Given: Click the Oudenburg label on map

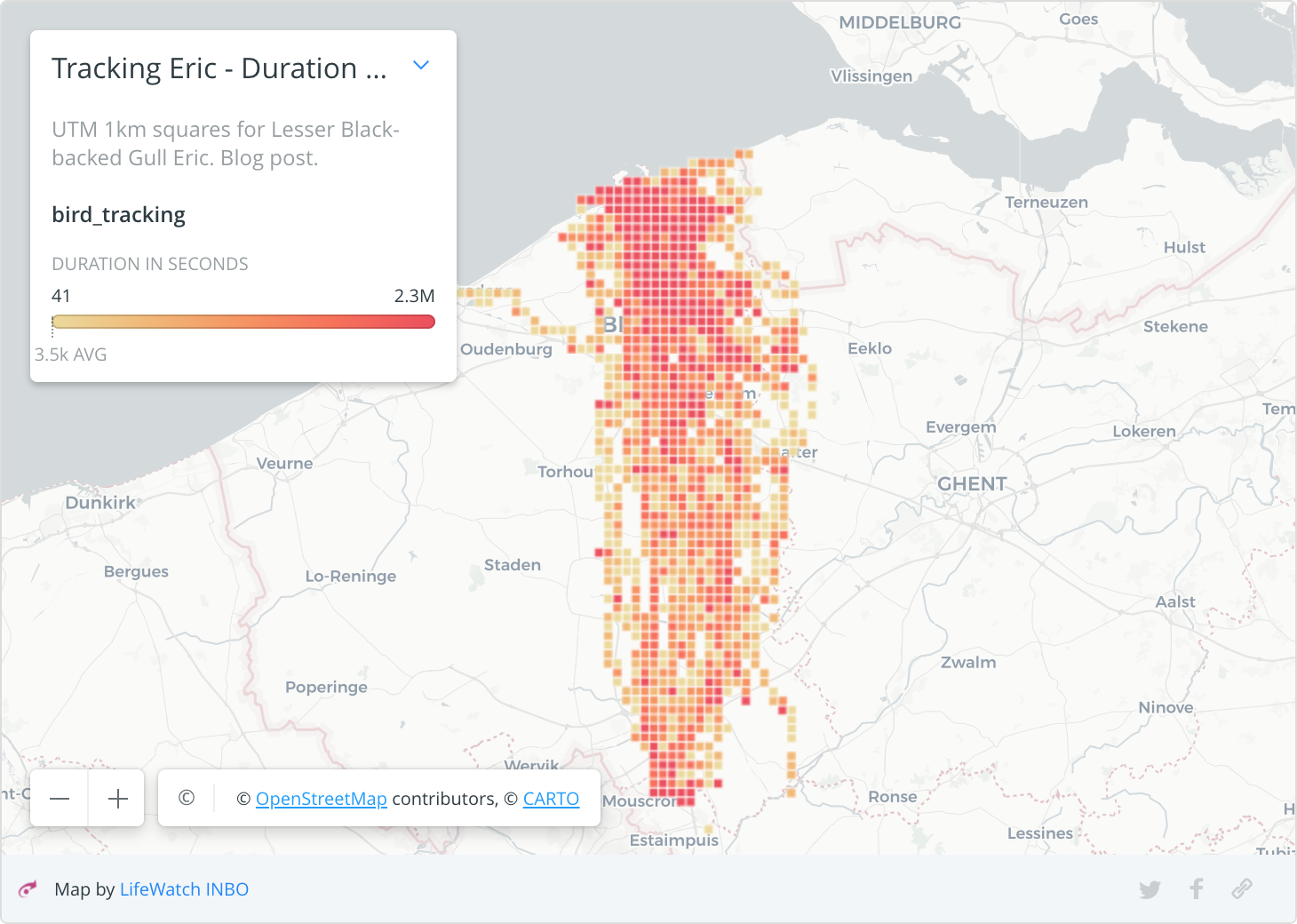Looking at the screenshot, I should click(x=505, y=349).
